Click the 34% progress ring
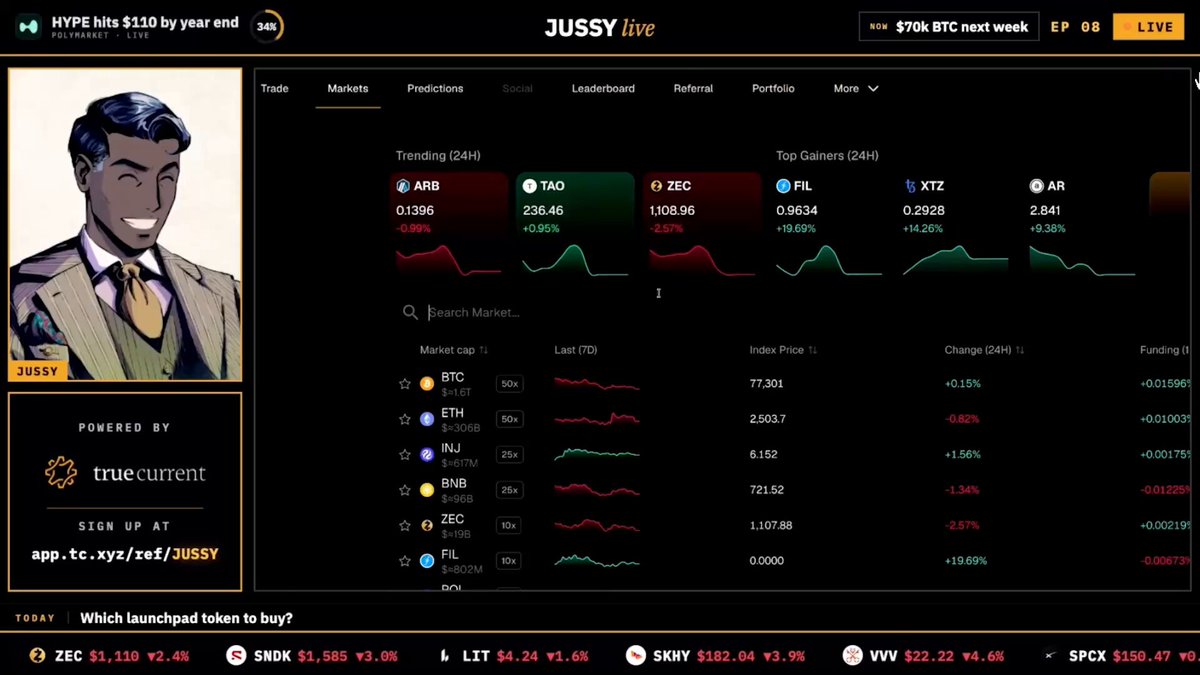 pyautogui.click(x=267, y=27)
